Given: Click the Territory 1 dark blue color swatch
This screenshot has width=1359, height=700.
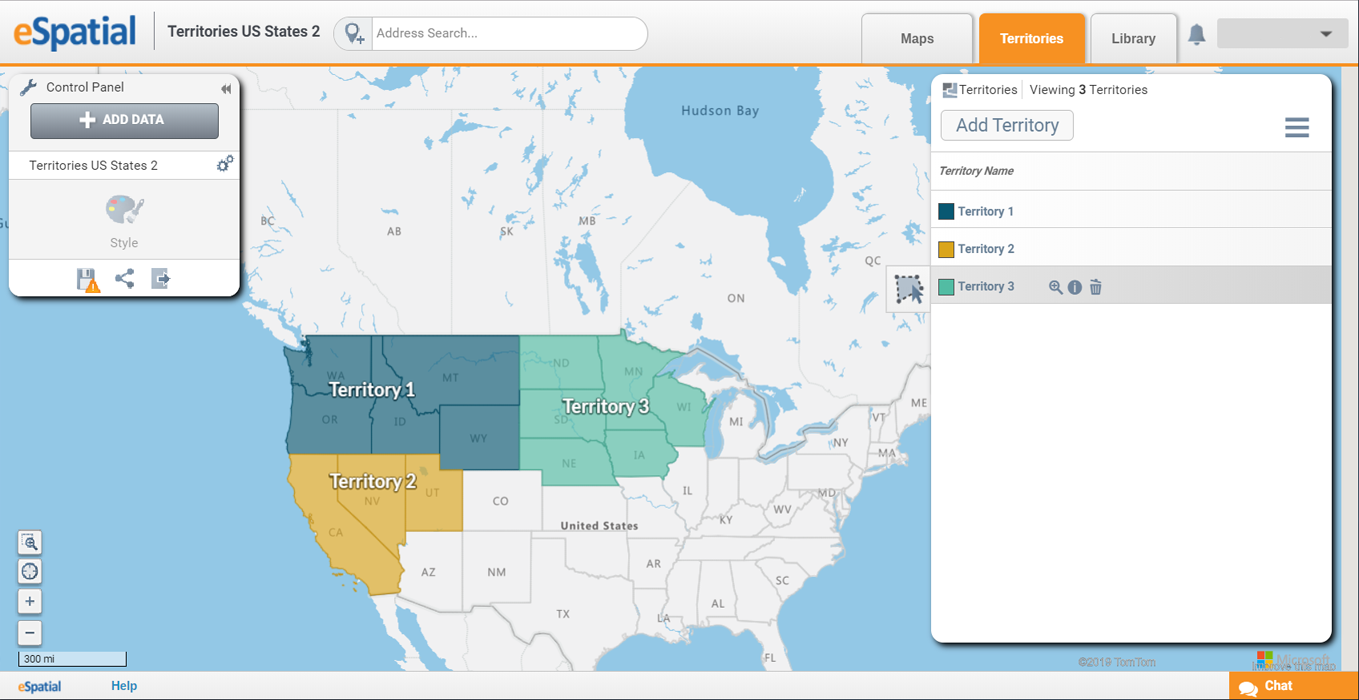Looking at the screenshot, I should pos(946,211).
